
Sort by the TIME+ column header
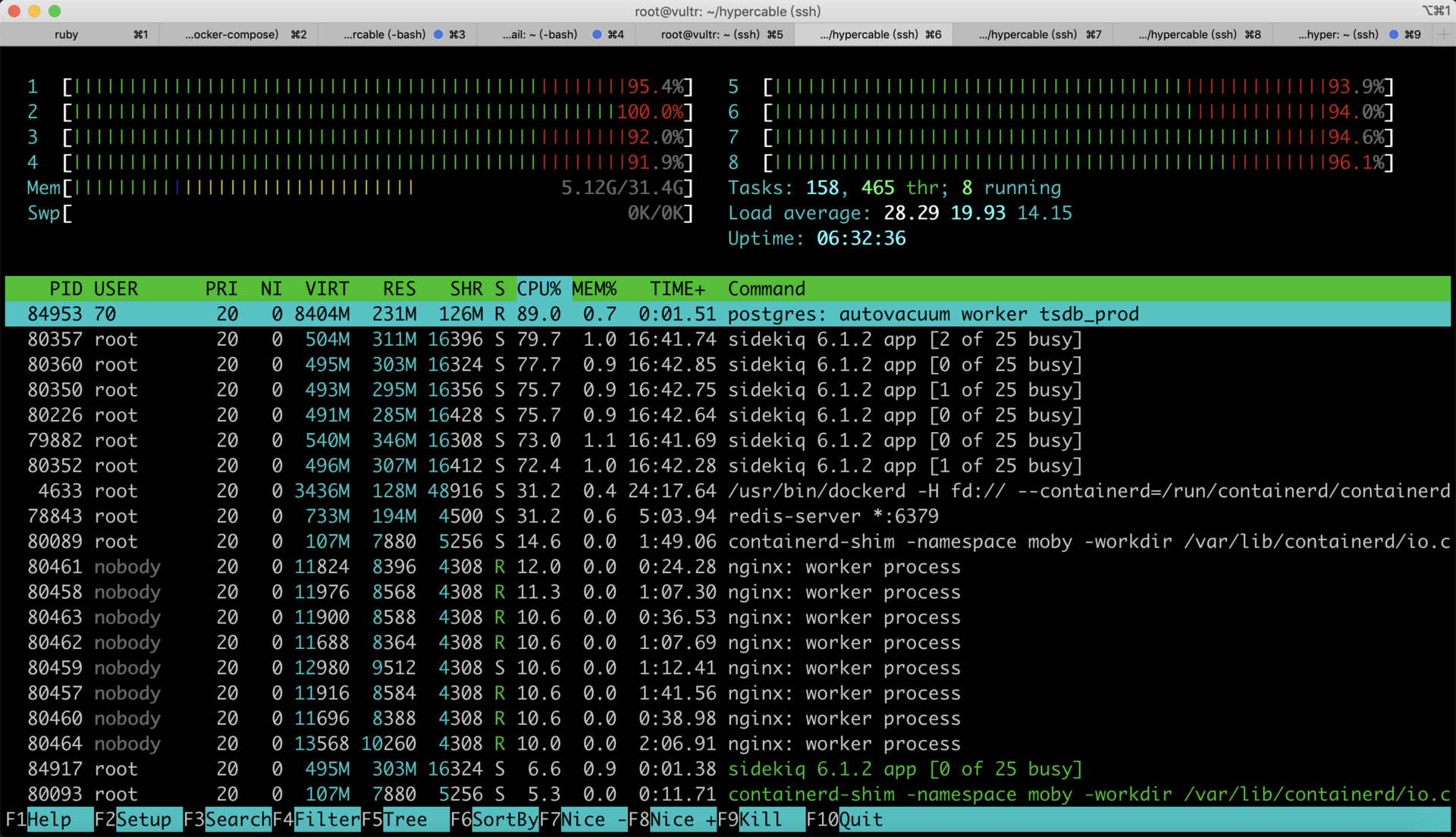[x=677, y=289]
